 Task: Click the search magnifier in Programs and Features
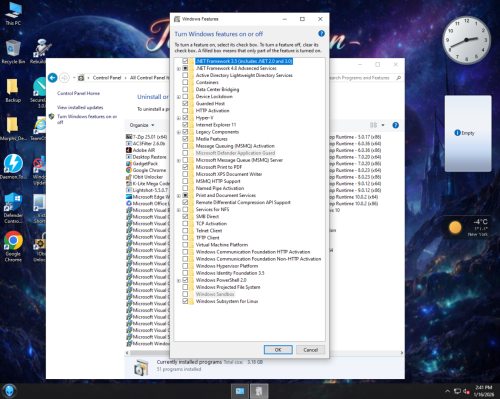[x=398, y=78]
